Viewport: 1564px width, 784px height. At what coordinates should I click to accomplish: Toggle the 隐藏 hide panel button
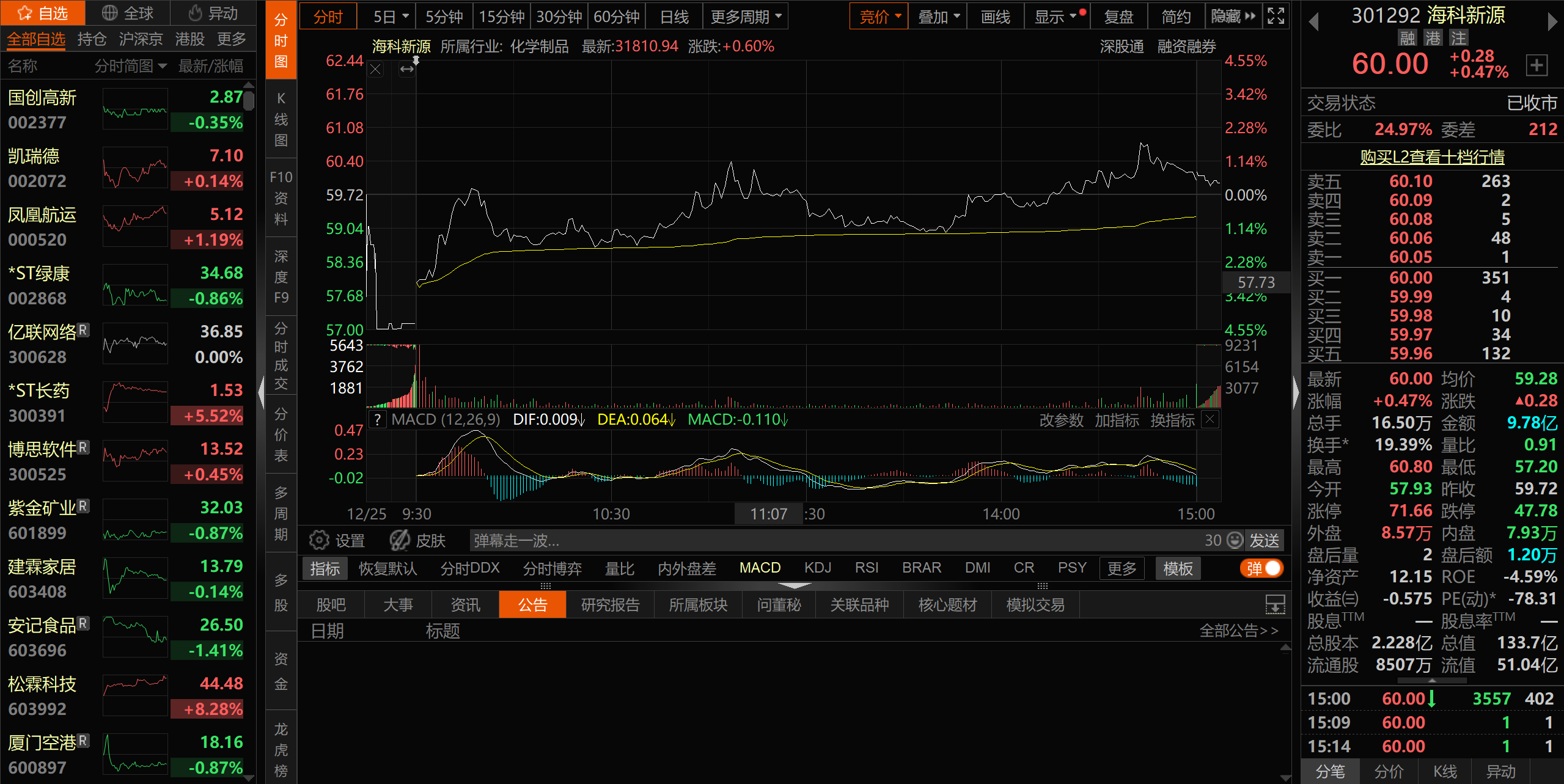[x=1233, y=16]
